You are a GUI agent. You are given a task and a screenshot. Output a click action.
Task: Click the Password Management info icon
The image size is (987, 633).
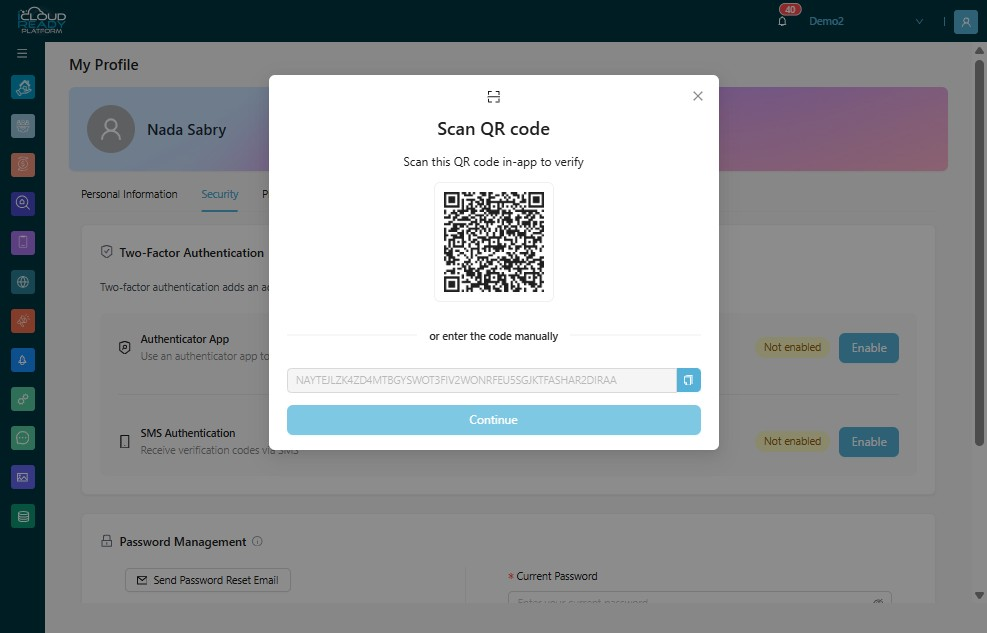[257, 541]
